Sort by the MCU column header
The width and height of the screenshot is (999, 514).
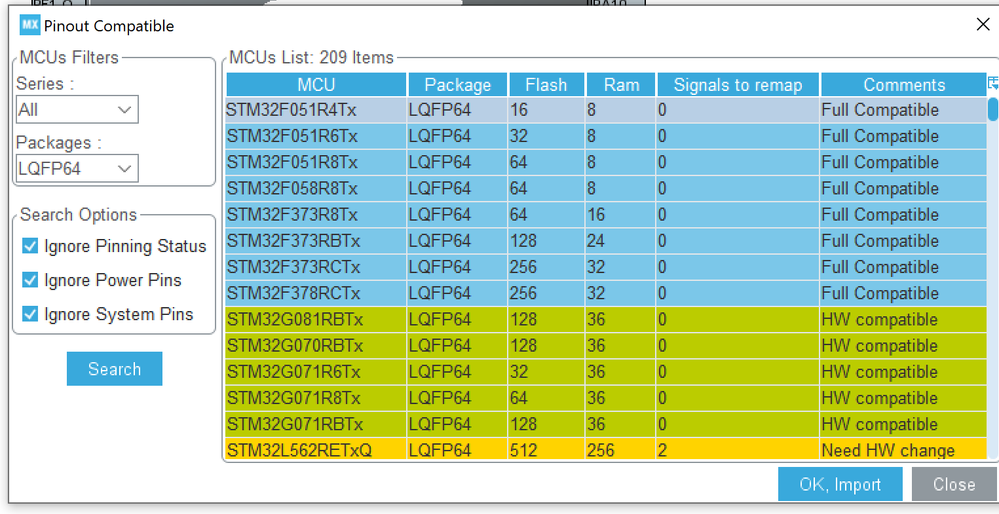pyautogui.click(x=316, y=85)
